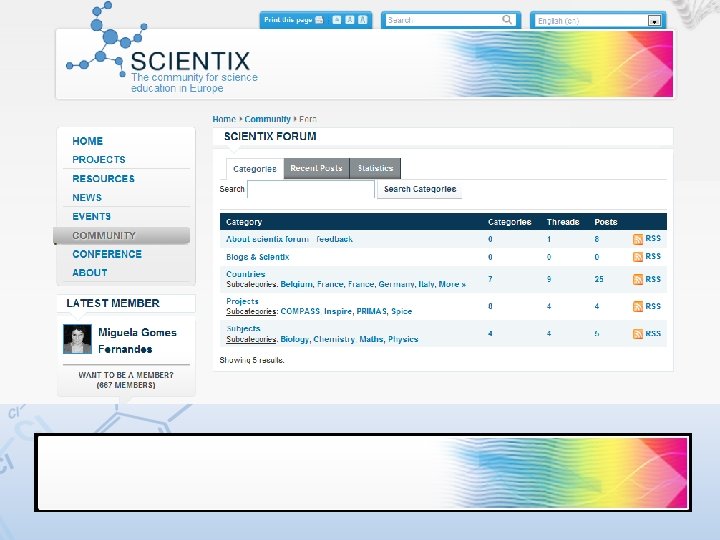Screen dimensions: 720x540
Task: Go to EVENTS in the left menu
Action: pos(91,216)
